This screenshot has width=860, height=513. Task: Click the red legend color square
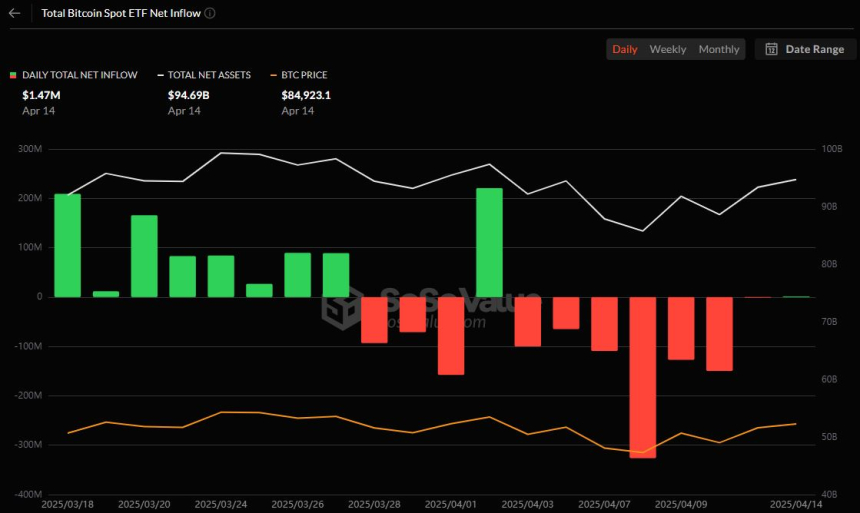click(x=13, y=75)
